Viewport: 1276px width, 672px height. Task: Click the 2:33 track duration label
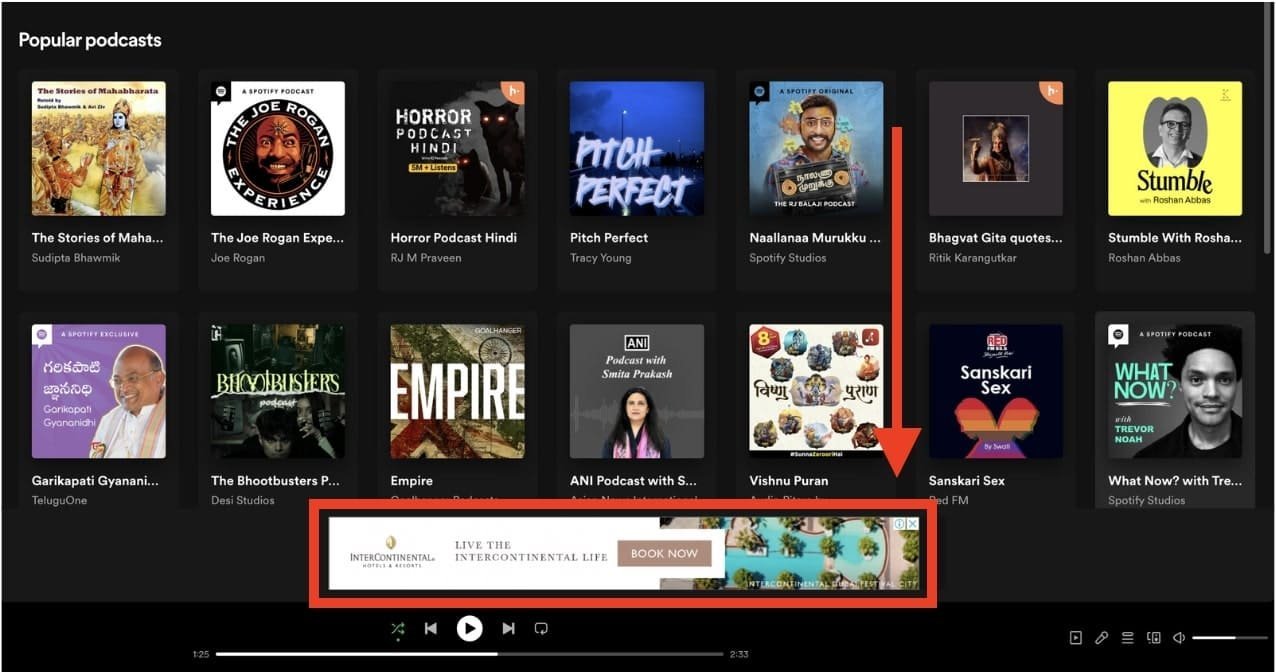739,654
